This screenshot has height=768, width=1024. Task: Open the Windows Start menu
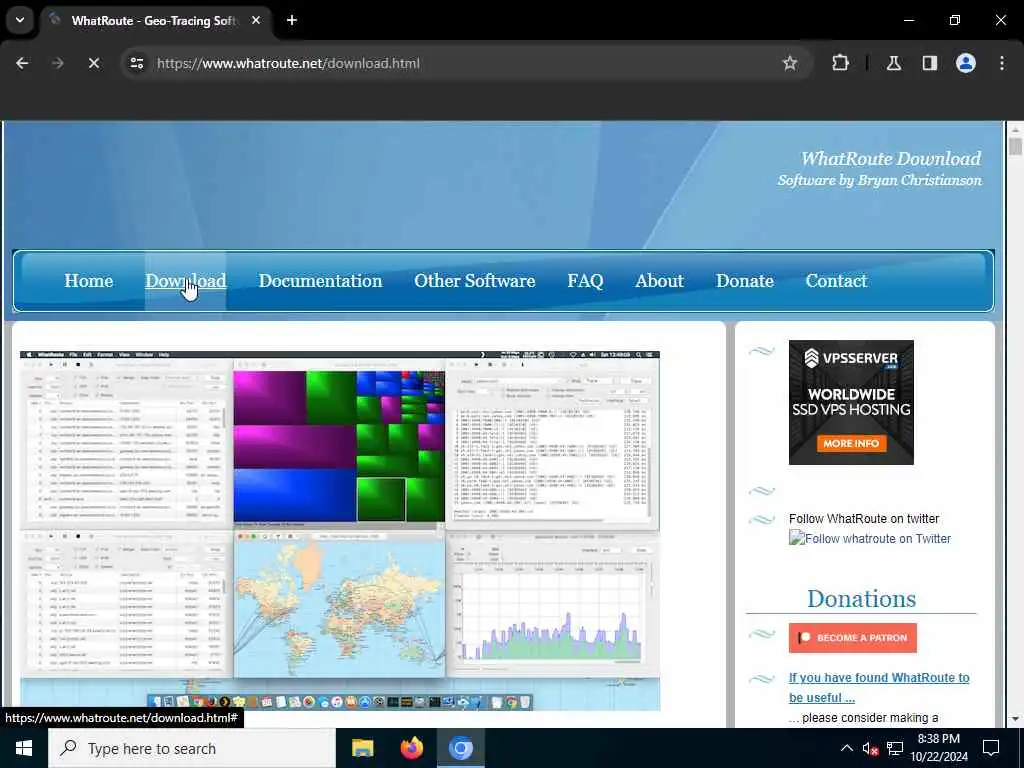click(x=24, y=748)
